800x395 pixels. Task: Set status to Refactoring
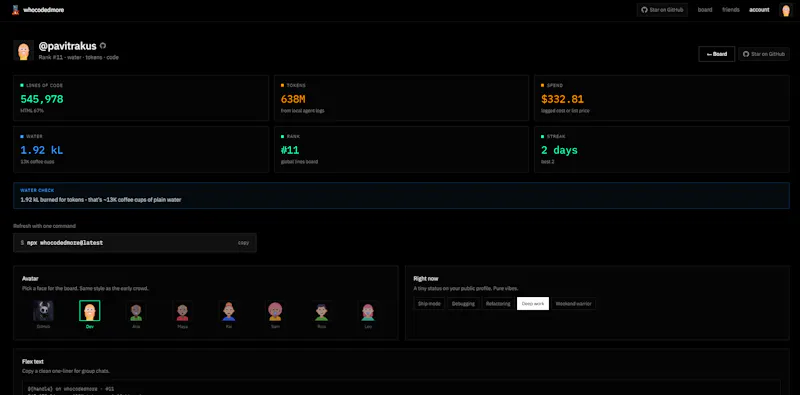(498, 304)
